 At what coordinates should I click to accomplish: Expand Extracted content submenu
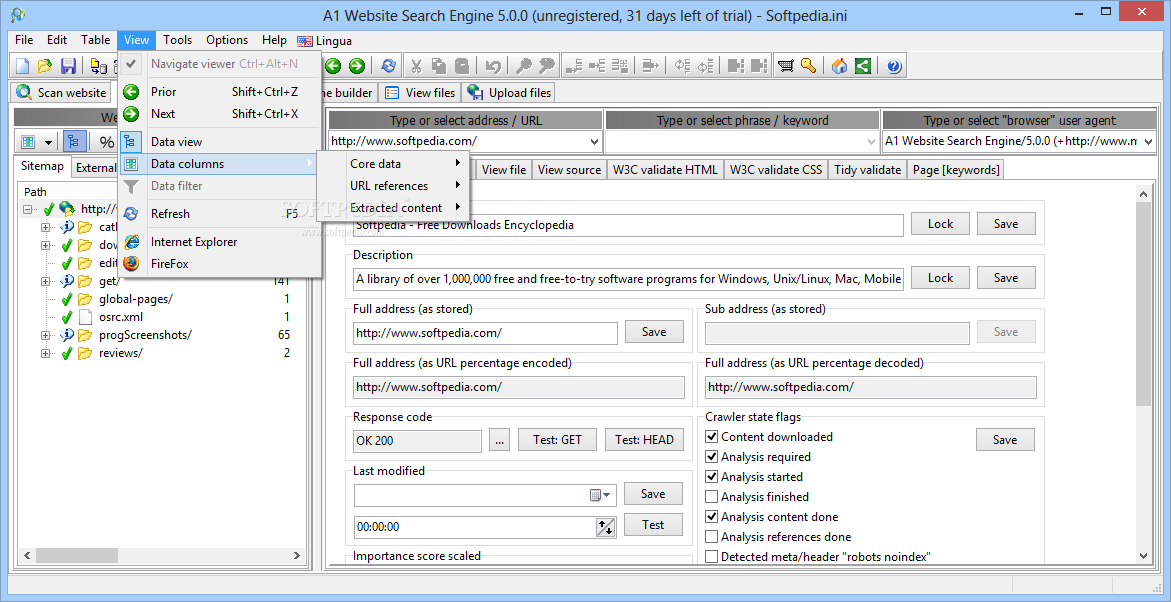click(x=394, y=208)
